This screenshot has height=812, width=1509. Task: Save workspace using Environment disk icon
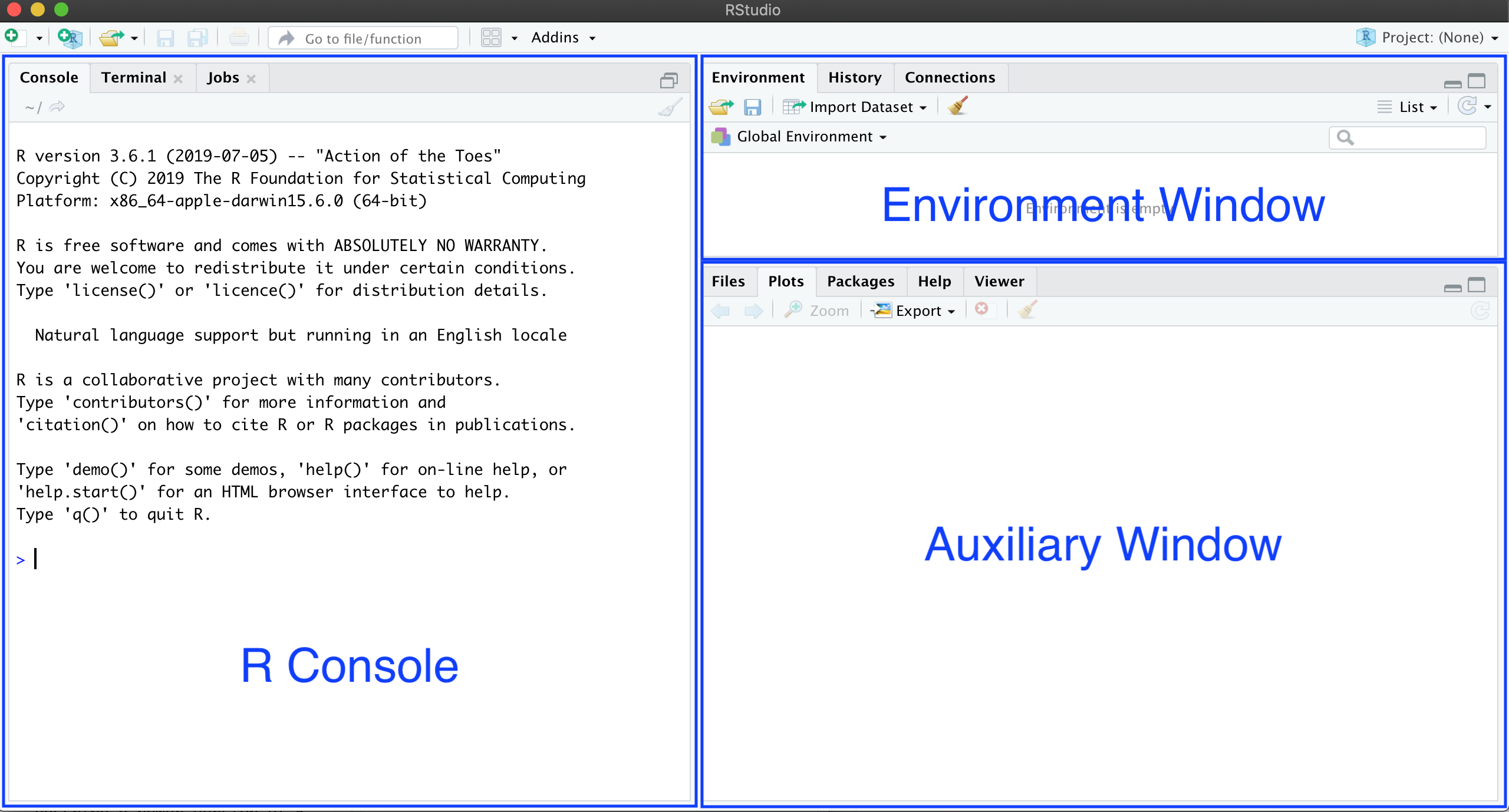[x=752, y=107]
